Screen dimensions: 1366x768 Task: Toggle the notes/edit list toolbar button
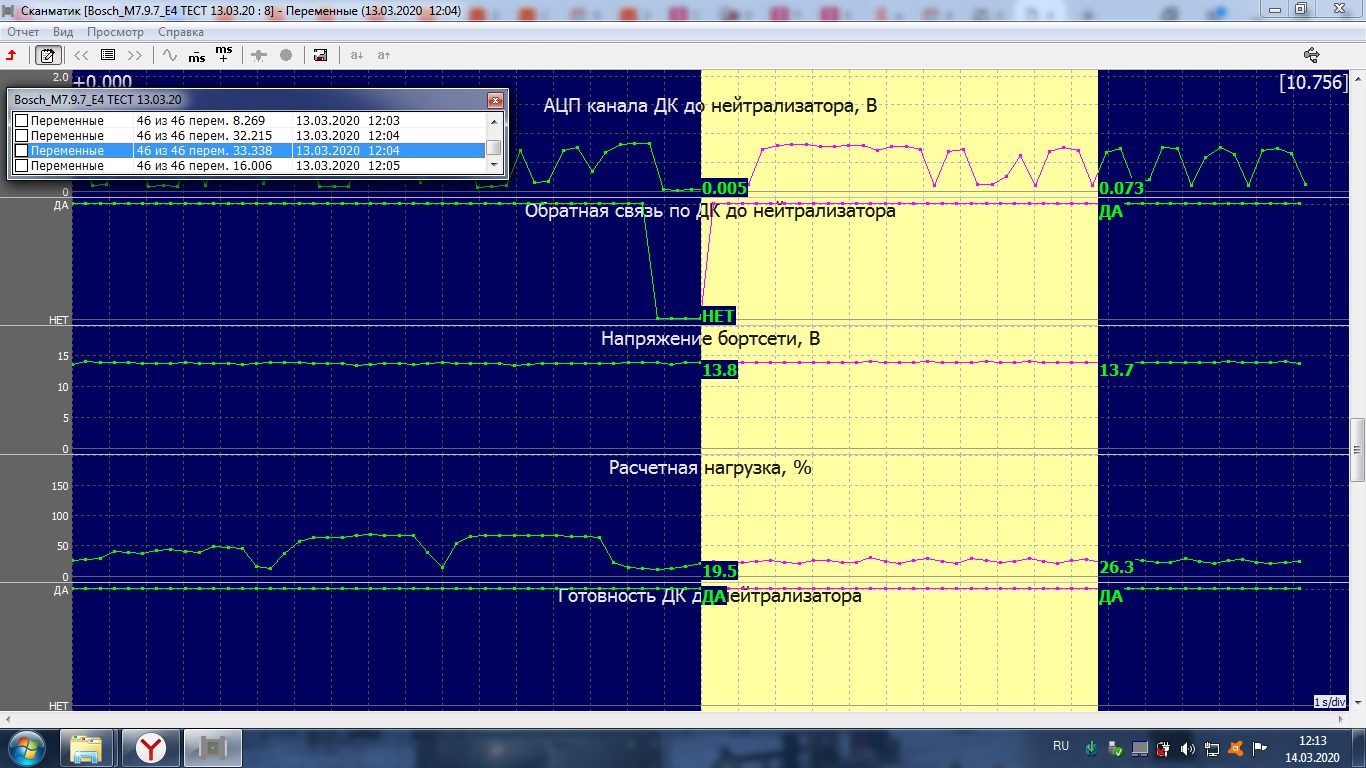[x=46, y=55]
